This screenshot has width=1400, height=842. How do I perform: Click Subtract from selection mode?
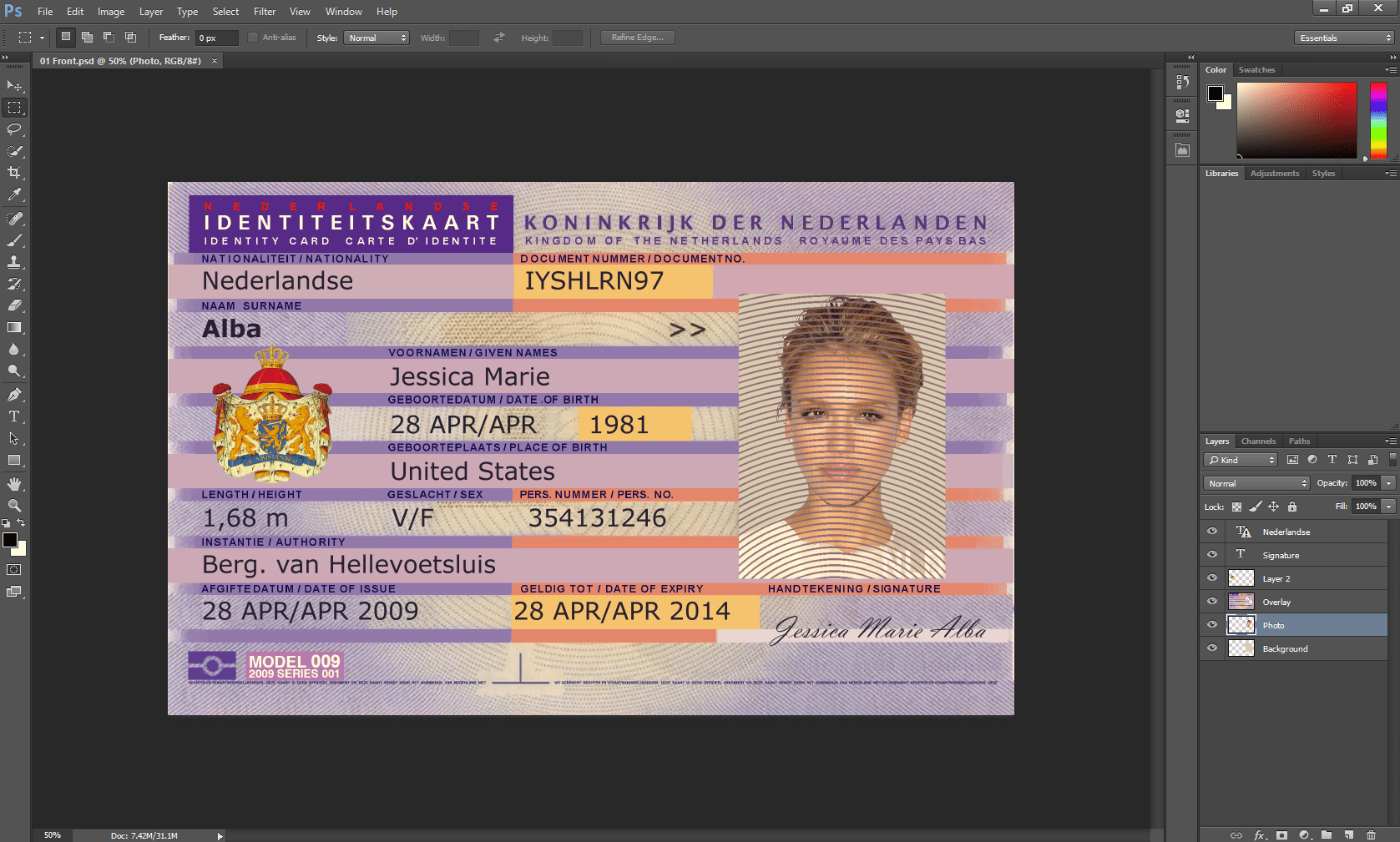tap(109, 37)
